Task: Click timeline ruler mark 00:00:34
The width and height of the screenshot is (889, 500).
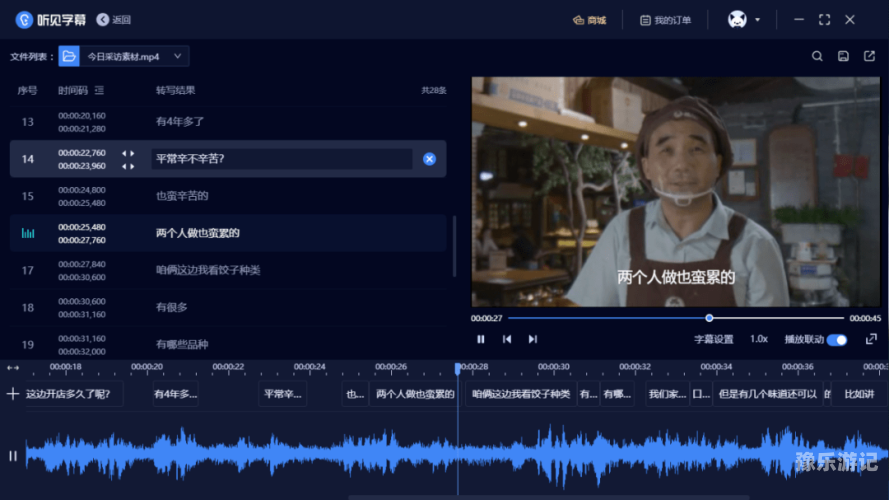Action: click(x=716, y=367)
